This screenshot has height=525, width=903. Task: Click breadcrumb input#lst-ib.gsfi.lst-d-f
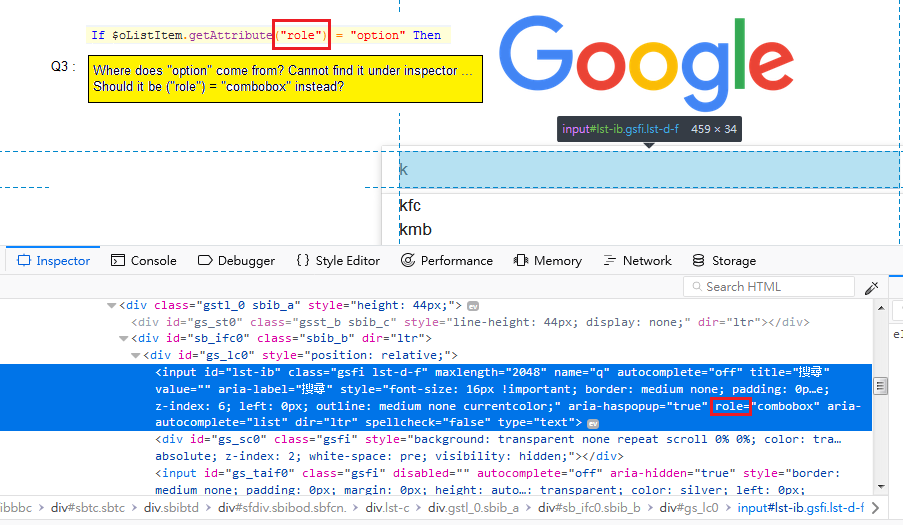click(x=801, y=508)
